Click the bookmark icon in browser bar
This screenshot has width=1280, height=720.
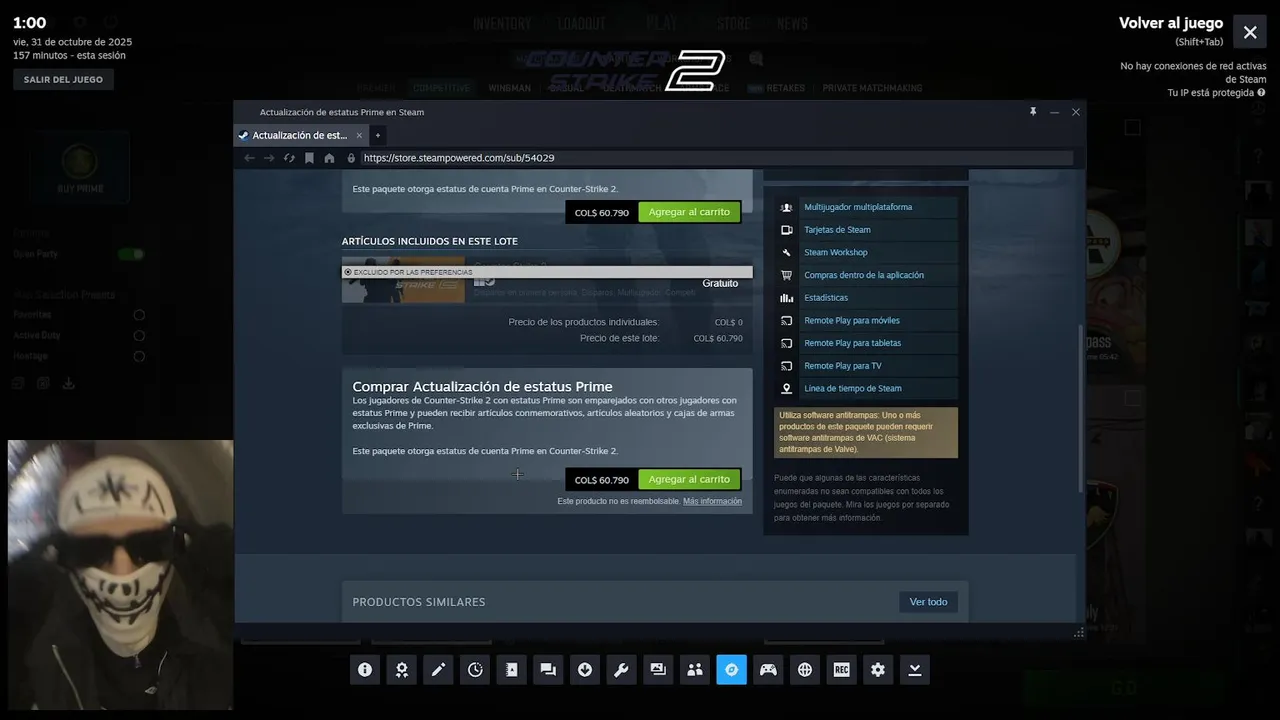pos(309,158)
